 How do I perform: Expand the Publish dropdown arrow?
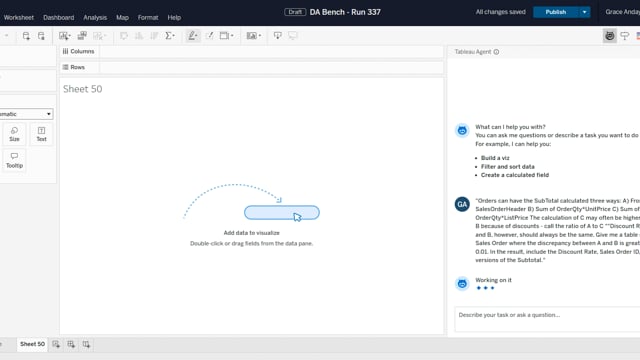click(x=584, y=12)
